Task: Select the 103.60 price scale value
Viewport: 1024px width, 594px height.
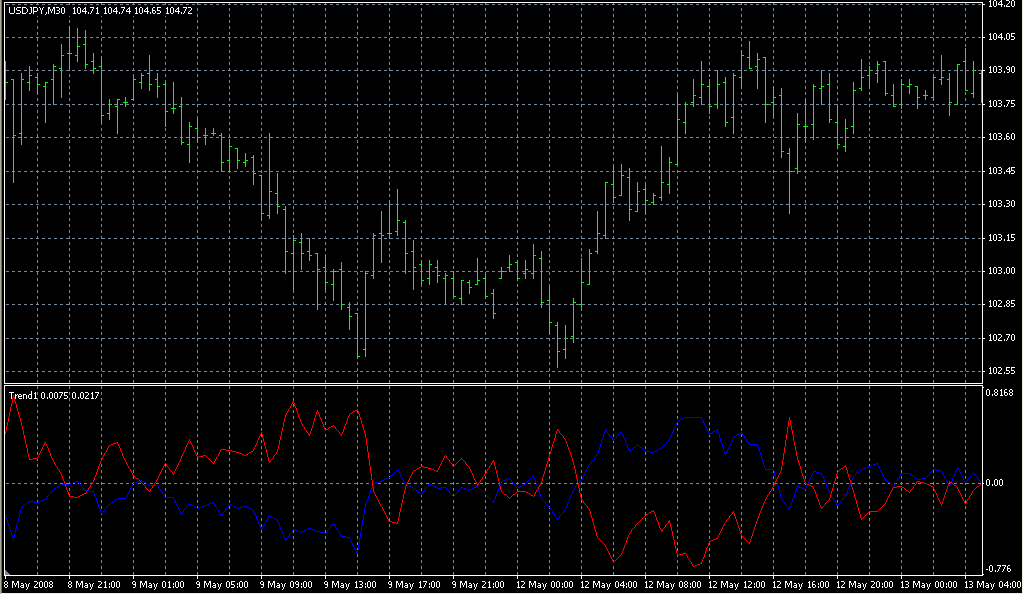Action: coord(1001,137)
